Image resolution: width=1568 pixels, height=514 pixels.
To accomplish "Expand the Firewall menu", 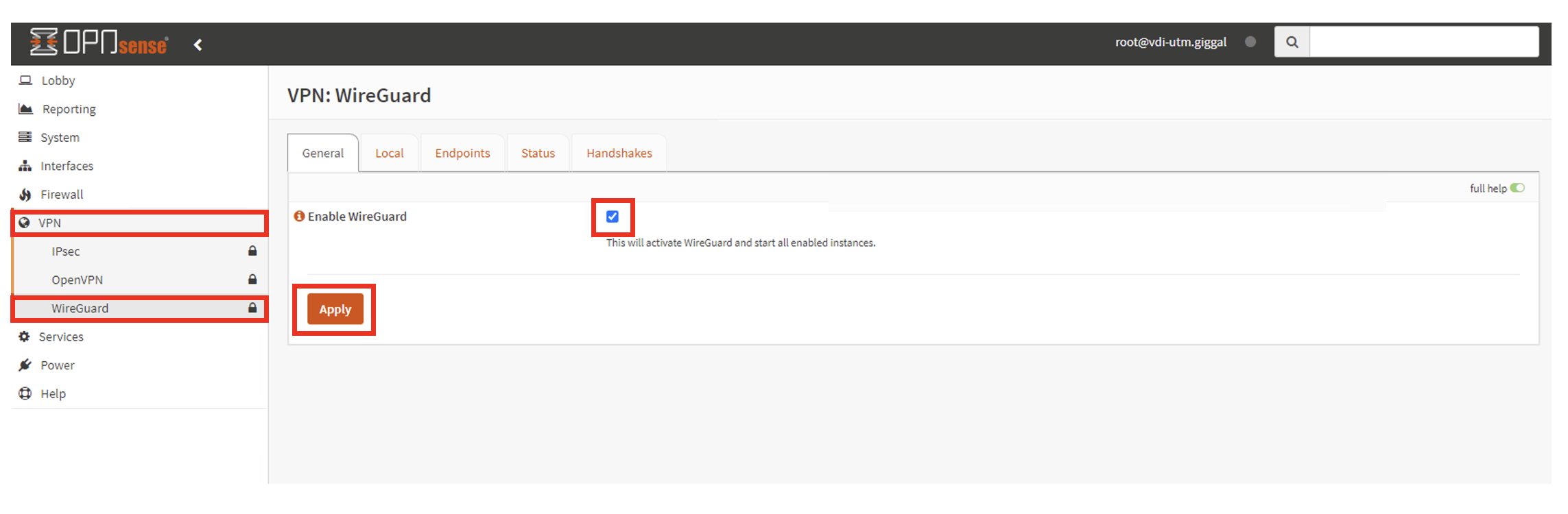I will click(x=139, y=195).
